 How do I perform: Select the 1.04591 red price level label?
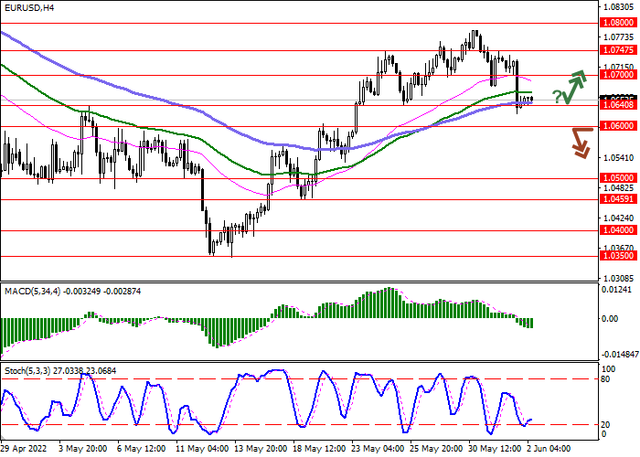619,199
